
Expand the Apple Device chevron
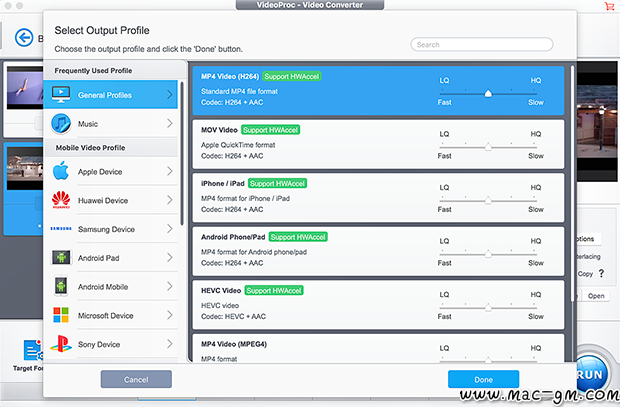click(170, 171)
